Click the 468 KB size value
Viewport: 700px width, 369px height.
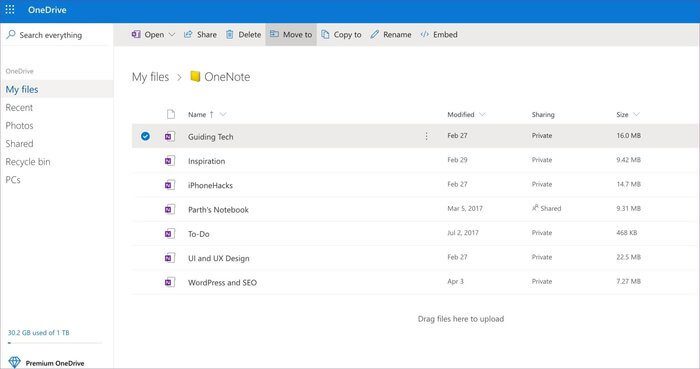tap(627, 232)
